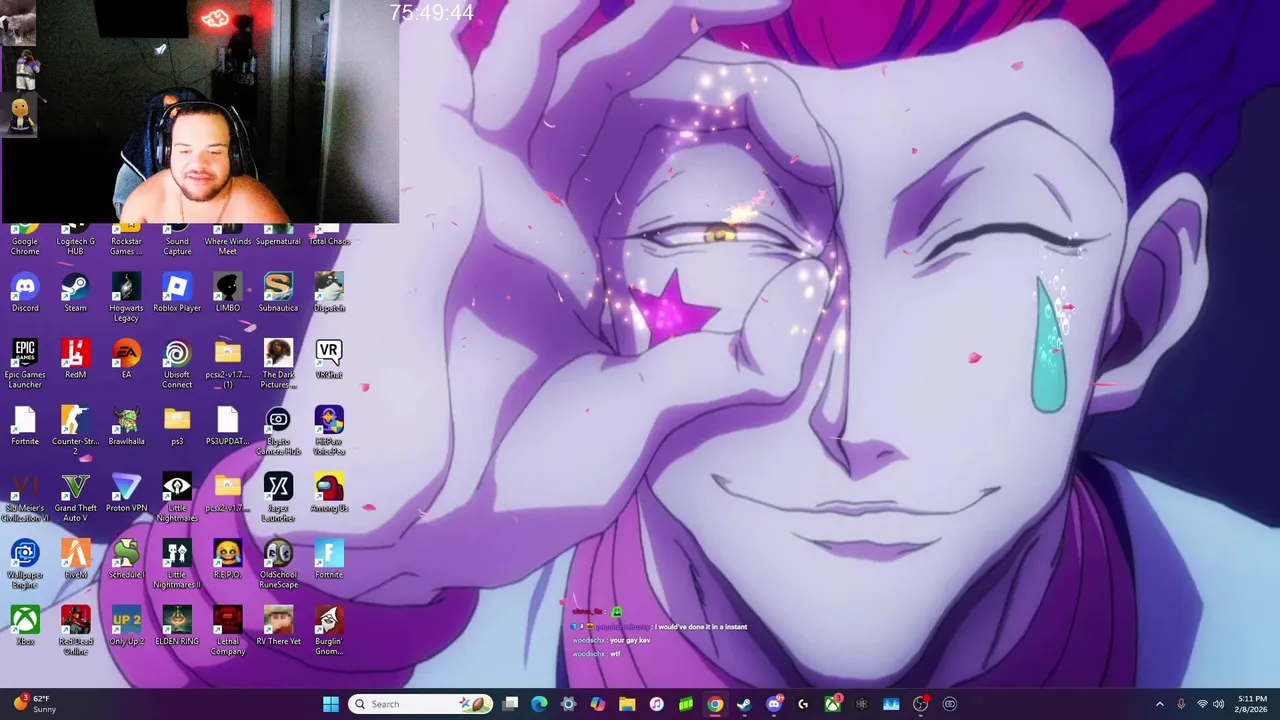Select the FiveM desktop icon

pos(75,560)
